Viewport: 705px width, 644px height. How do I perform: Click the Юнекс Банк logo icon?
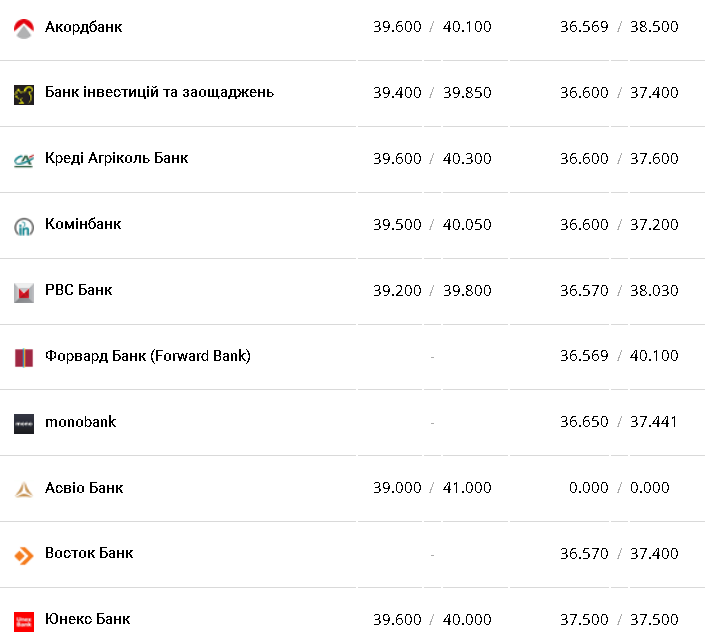point(24,621)
